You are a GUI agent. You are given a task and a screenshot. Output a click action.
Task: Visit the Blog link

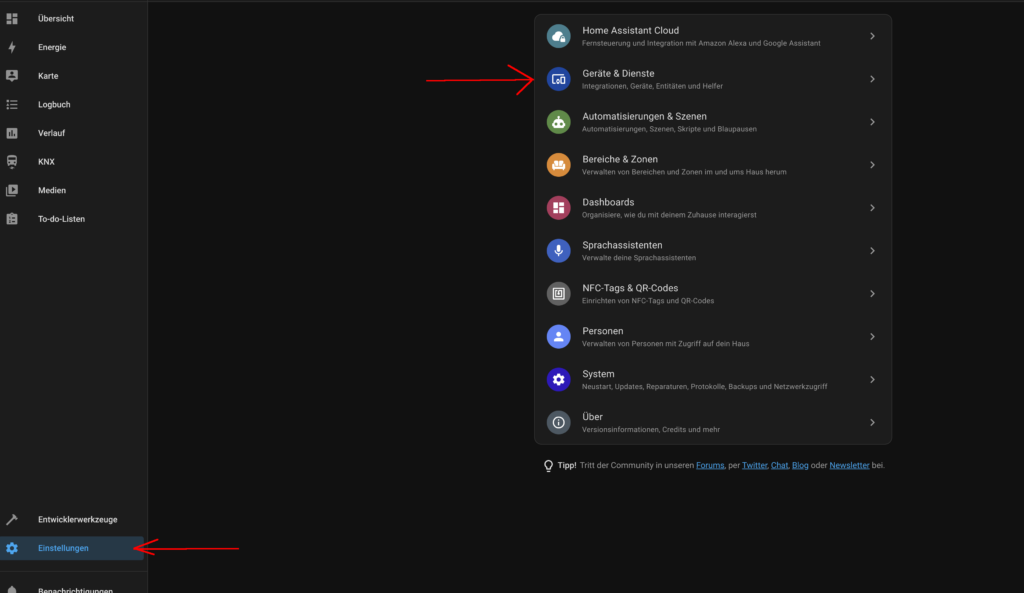tap(800, 466)
